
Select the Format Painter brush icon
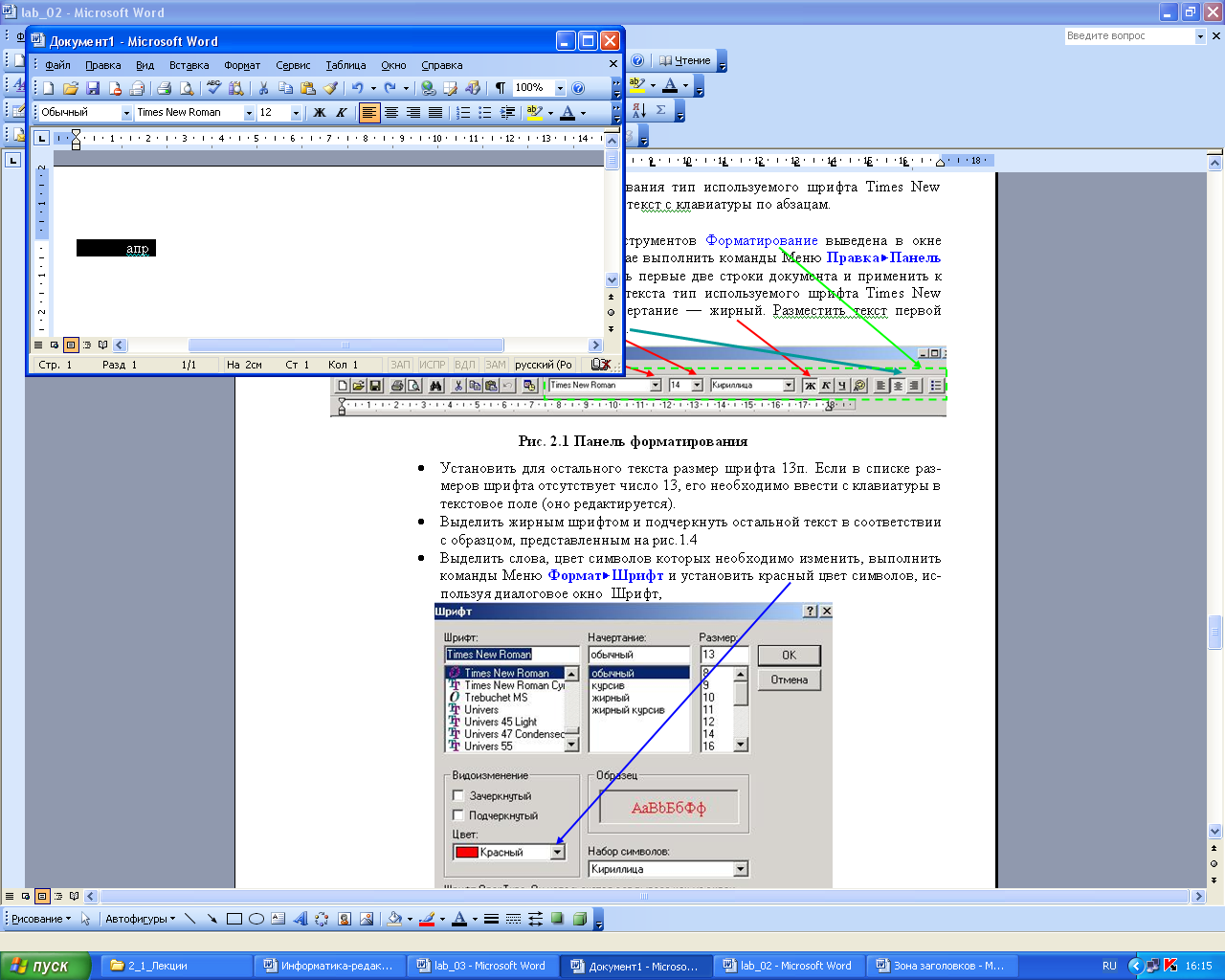click(330, 88)
